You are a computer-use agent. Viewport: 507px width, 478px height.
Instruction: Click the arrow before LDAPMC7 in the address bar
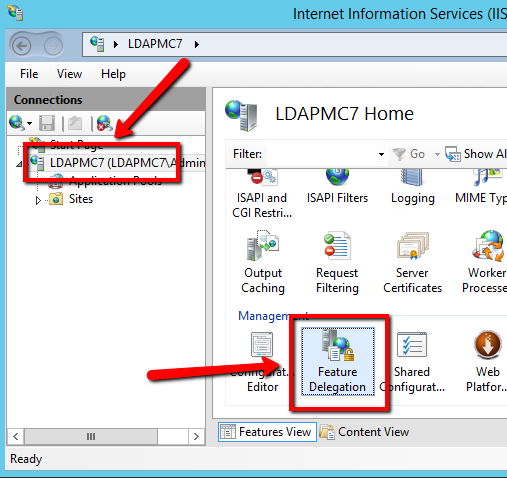[115, 44]
